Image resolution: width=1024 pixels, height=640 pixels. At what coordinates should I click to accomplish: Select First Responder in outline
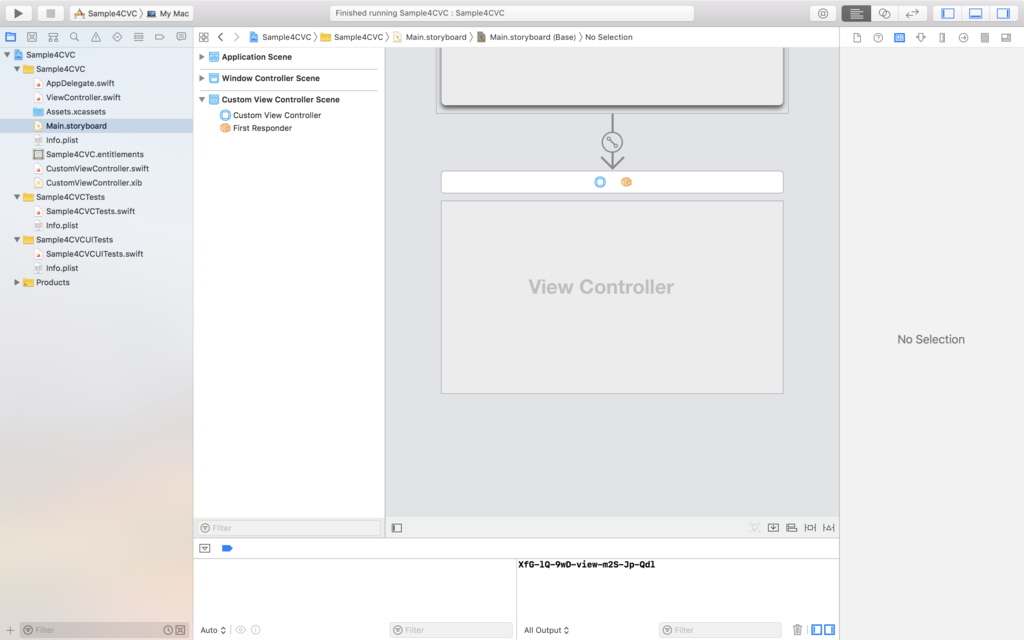pos(262,128)
